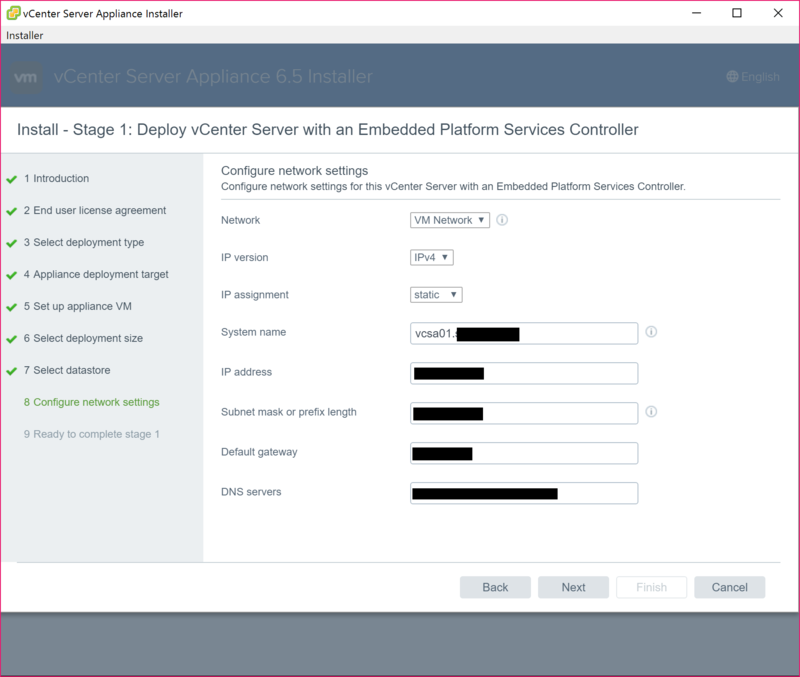Viewport: 800px width, 677px height.
Task: Click the vm logo in the header
Action: tap(26, 77)
